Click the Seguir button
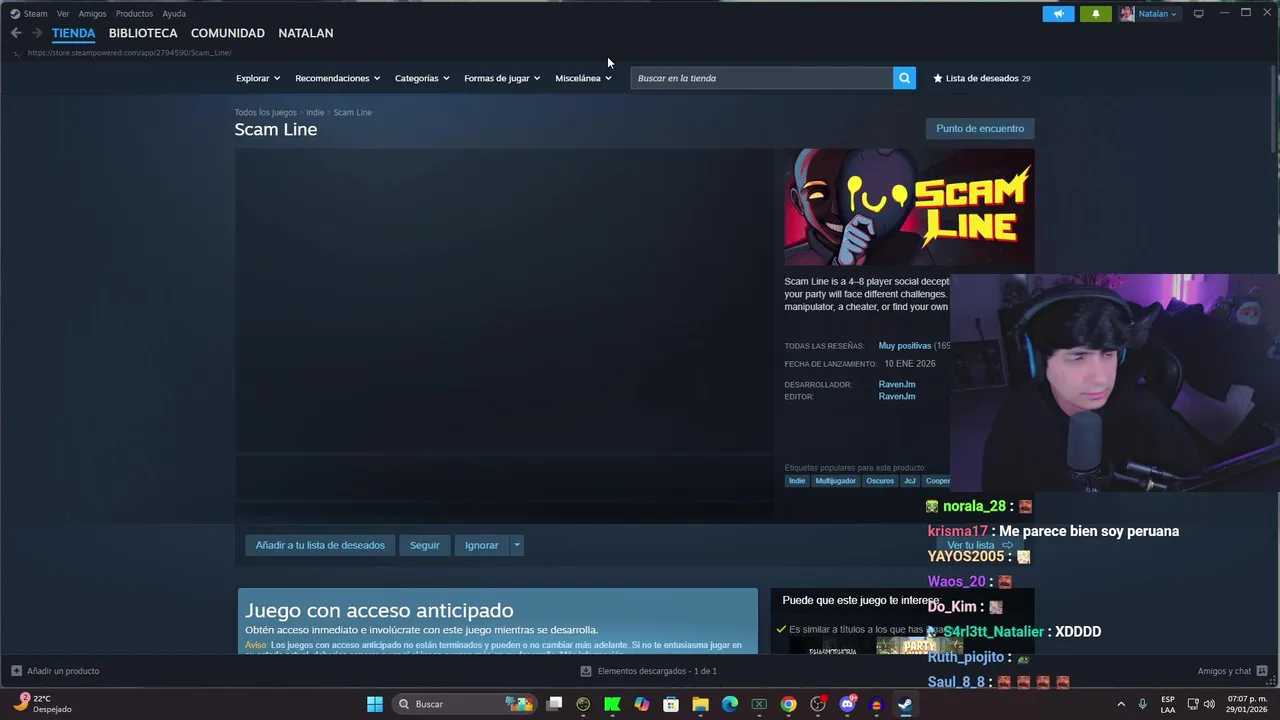The width and height of the screenshot is (1280, 720). pyautogui.click(x=424, y=545)
